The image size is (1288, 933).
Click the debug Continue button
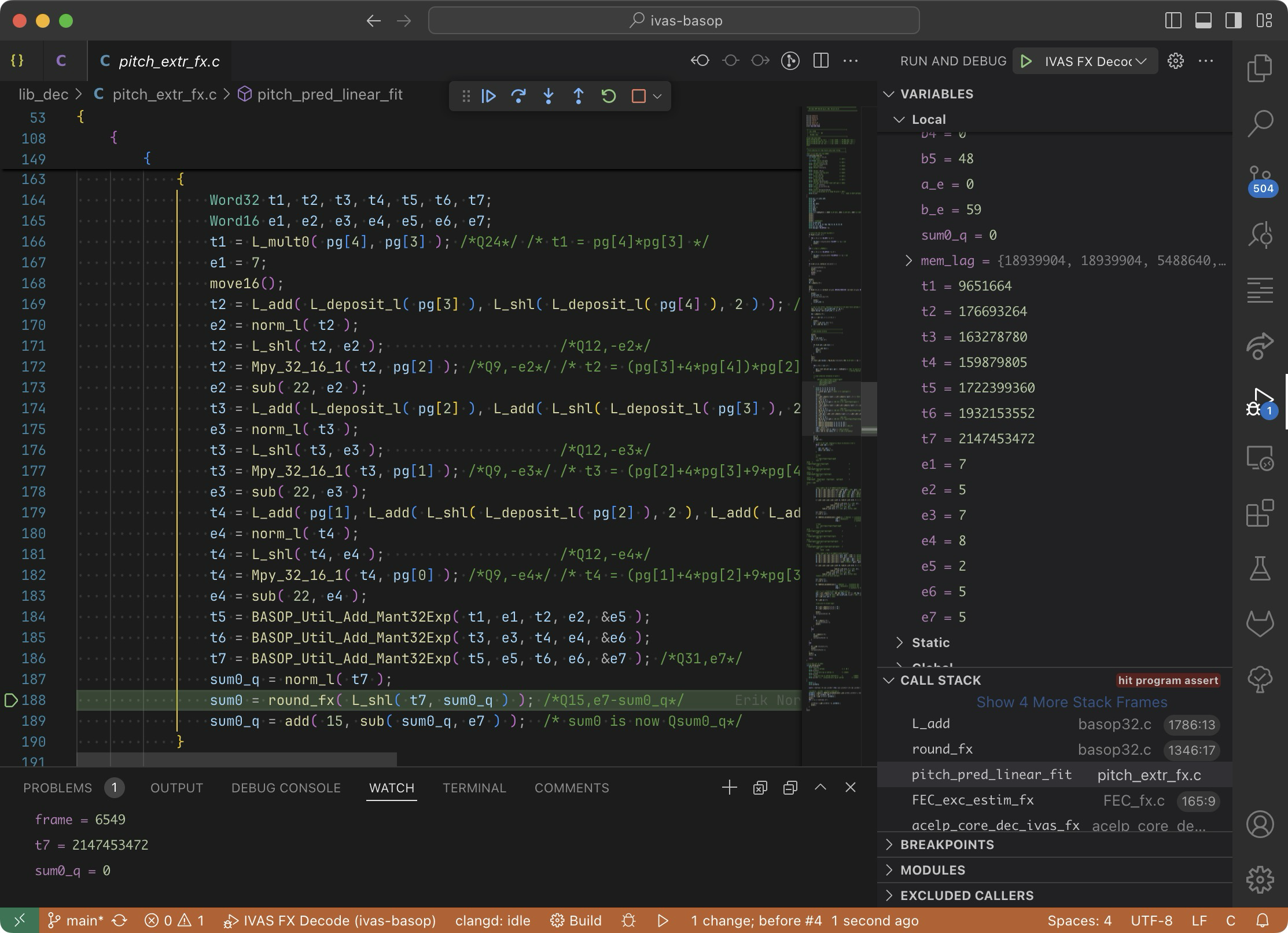tap(488, 96)
